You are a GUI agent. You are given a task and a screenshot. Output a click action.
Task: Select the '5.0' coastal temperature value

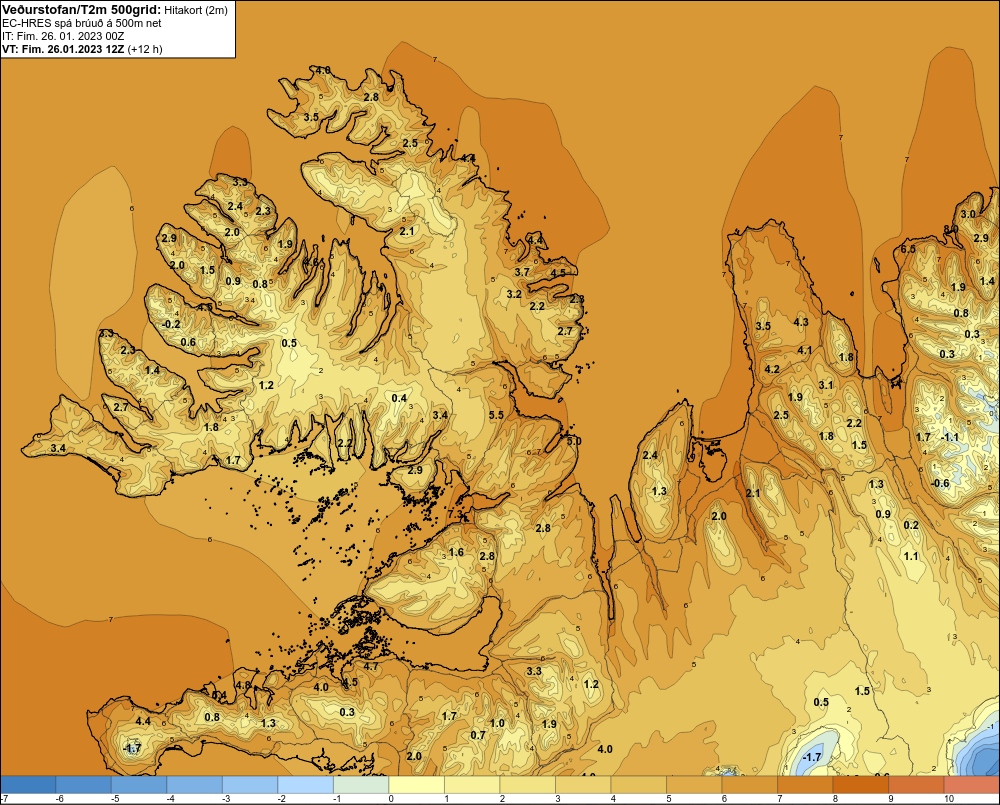[x=574, y=441]
